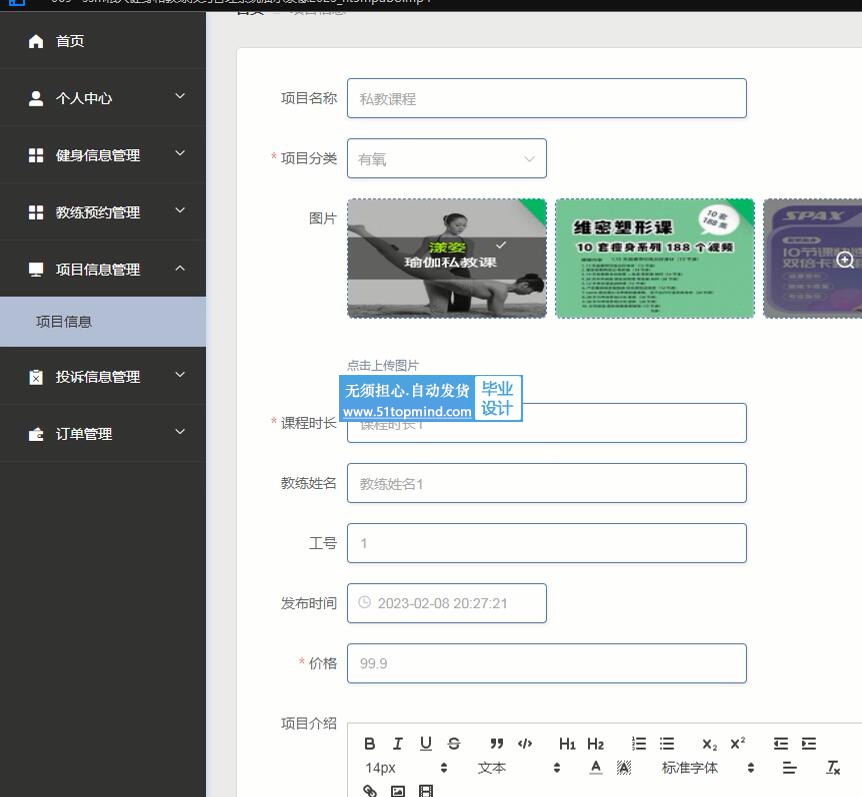Click the 发布时间 date-time field
This screenshot has height=797, width=862.
tap(447, 603)
